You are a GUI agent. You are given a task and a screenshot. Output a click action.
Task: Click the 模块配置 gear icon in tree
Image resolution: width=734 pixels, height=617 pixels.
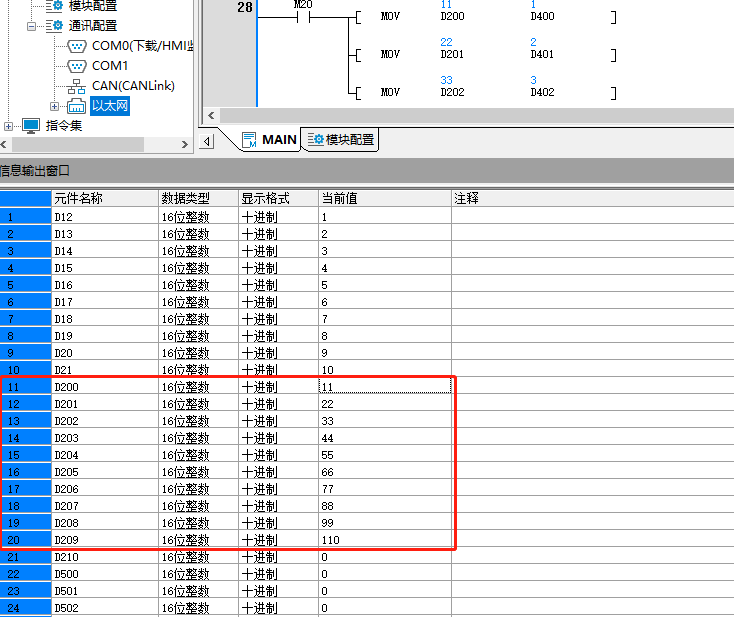pyautogui.click(x=54, y=5)
